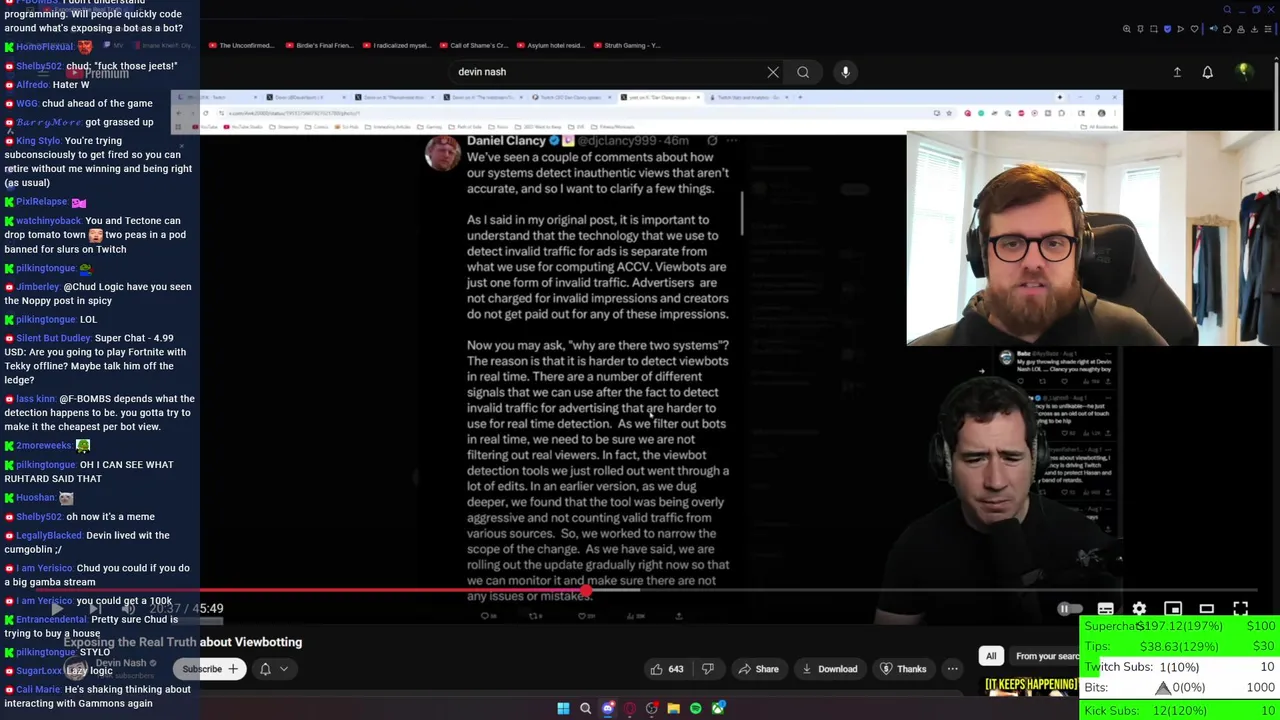Click into the YouTube search field

pos(605,72)
